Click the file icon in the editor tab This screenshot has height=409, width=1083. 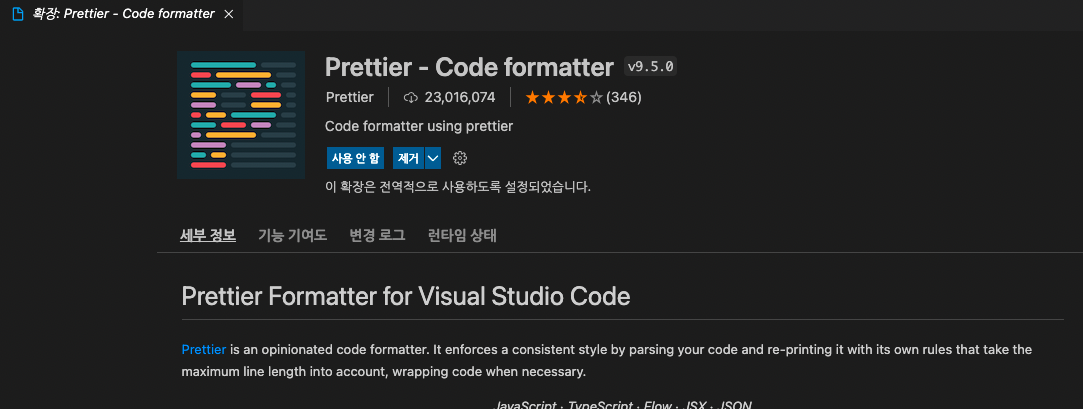pos(18,15)
